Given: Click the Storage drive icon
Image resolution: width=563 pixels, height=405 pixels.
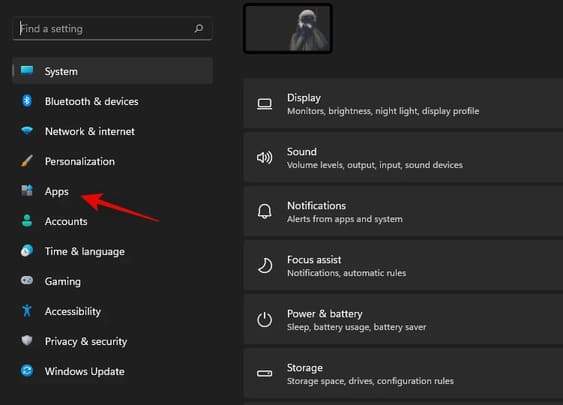Looking at the screenshot, I should coord(265,373).
